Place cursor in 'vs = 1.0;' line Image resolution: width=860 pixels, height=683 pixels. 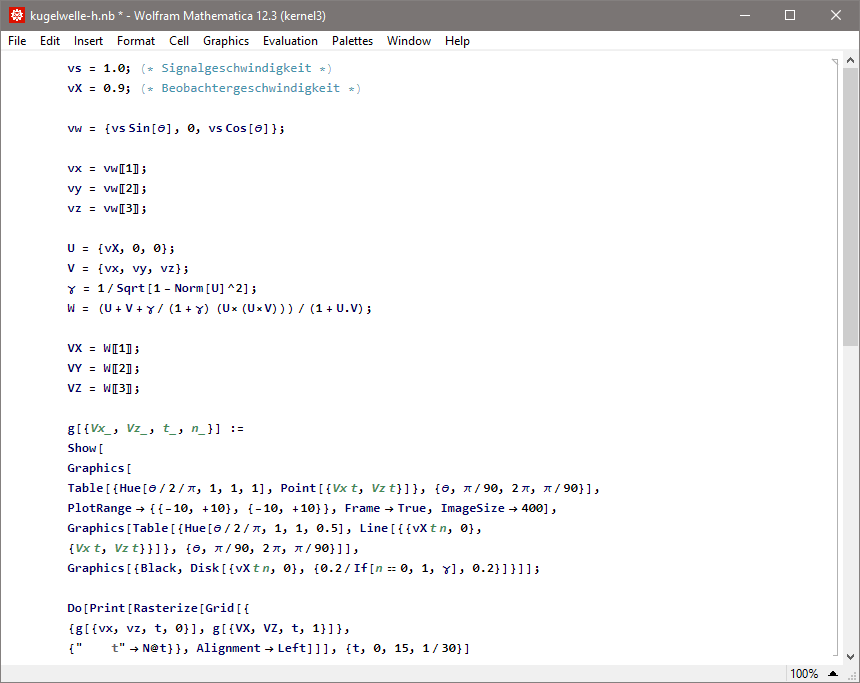pos(99,68)
